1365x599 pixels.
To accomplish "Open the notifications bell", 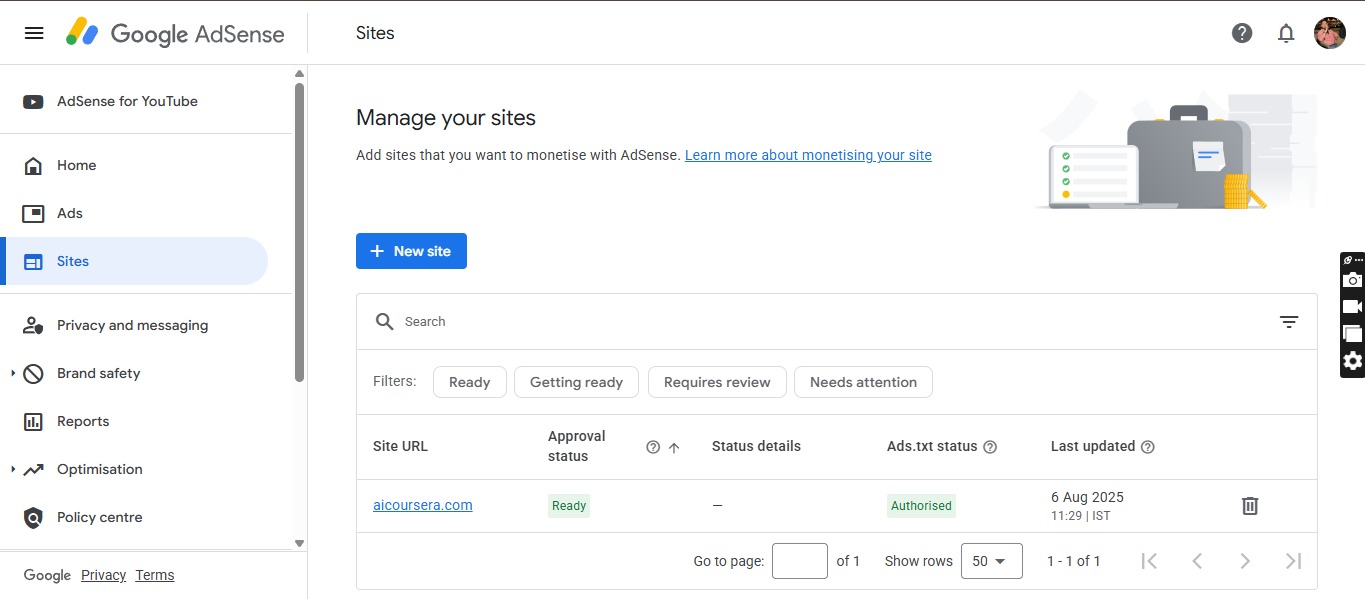I will click(1286, 33).
